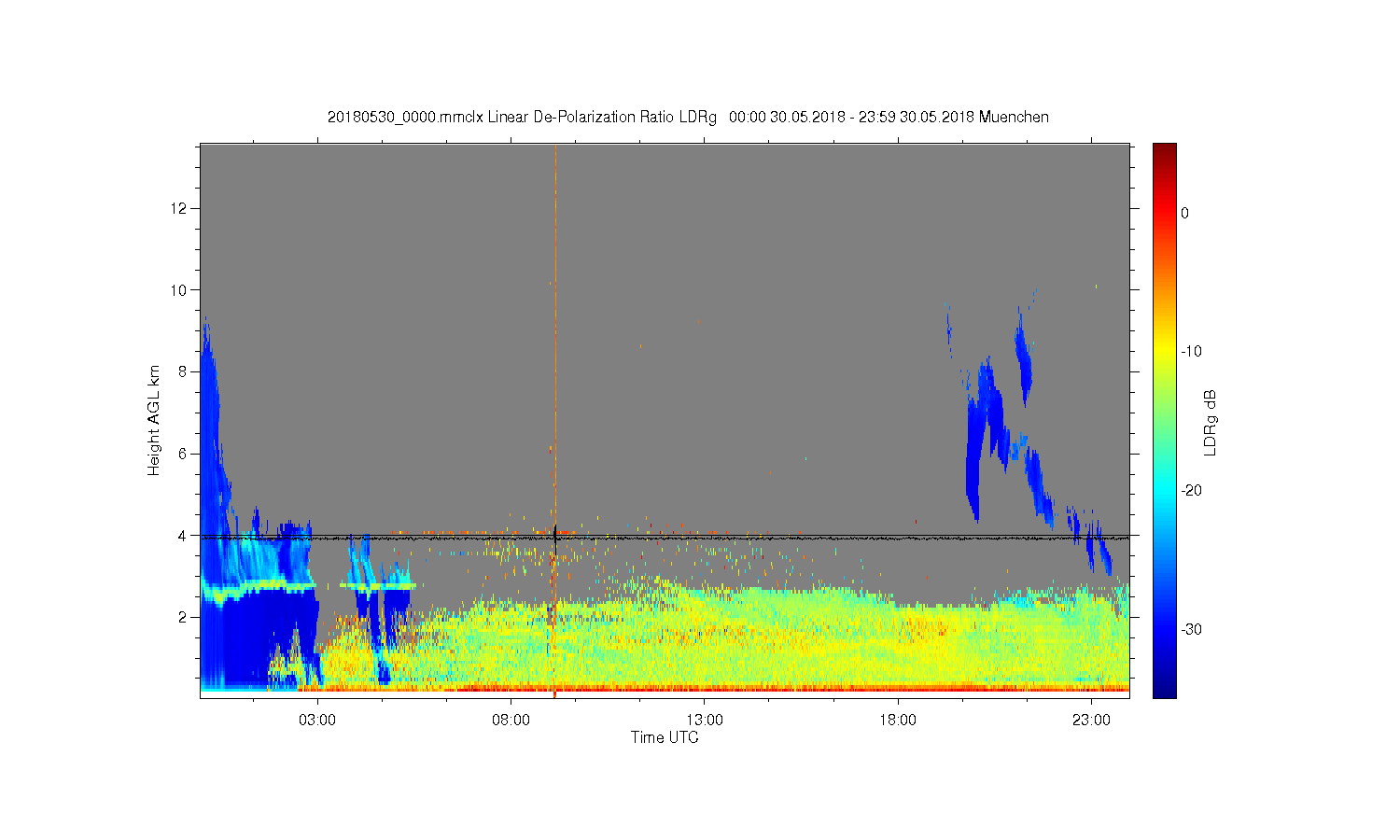The width and height of the screenshot is (1400, 840).
Task: Click the dark blue bottom of the colorbar
Action: click(1164, 689)
